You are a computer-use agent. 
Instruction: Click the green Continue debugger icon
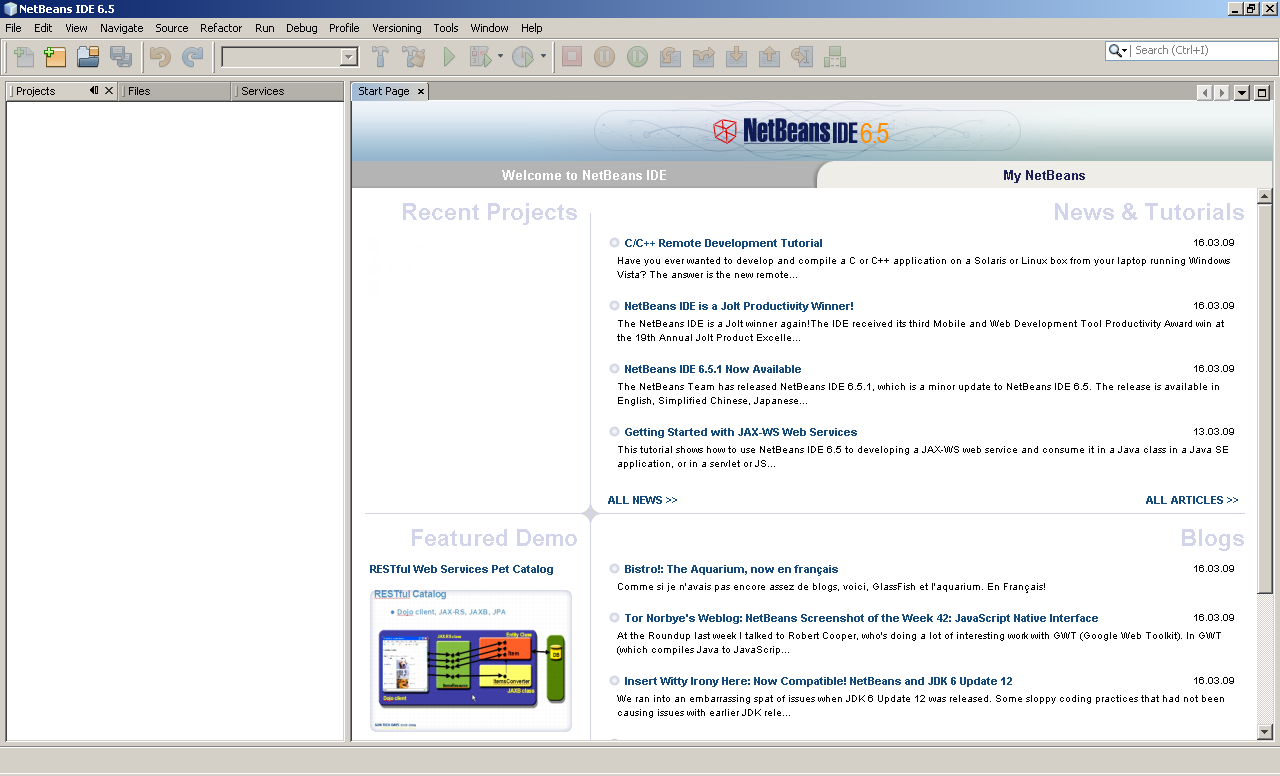pos(637,57)
